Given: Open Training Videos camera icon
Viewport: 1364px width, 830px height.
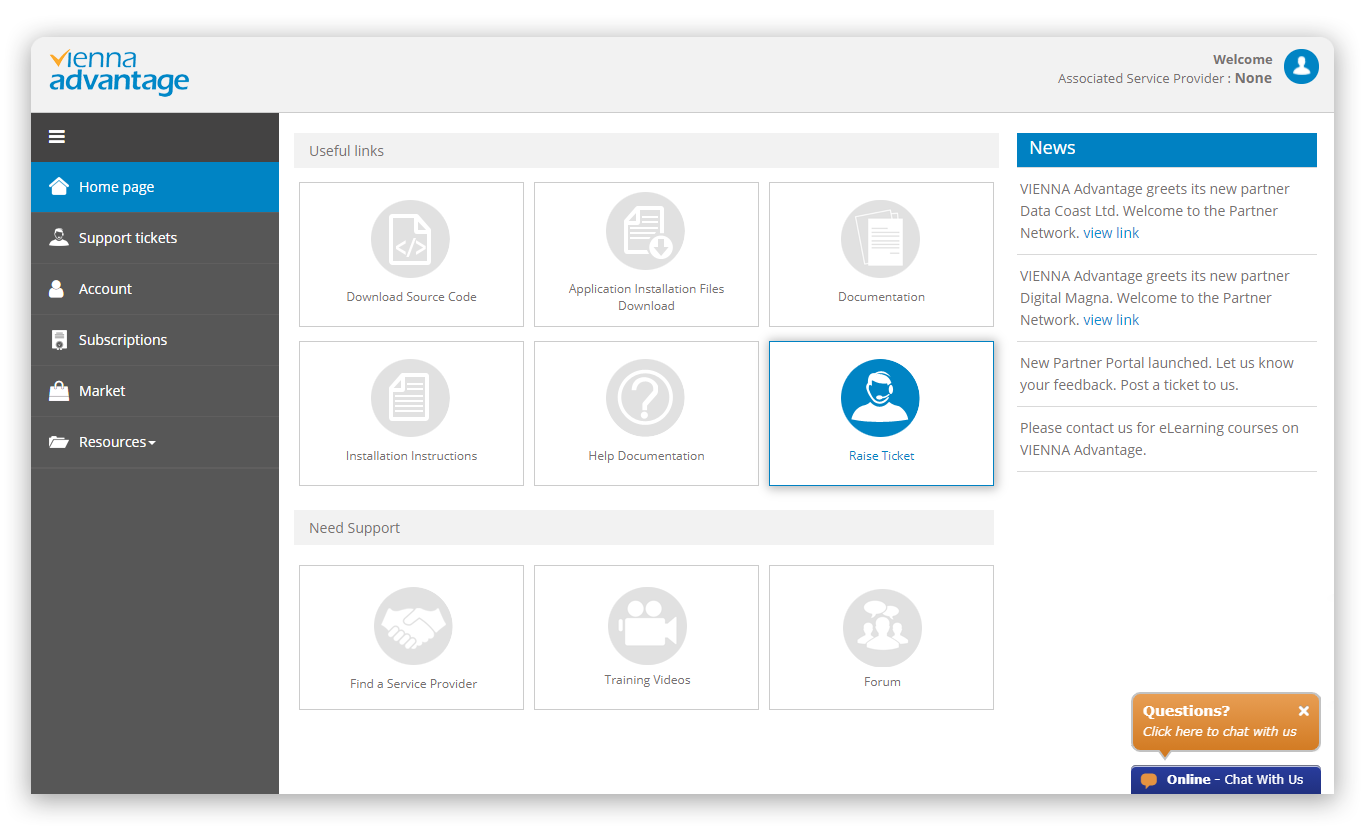Looking at the screenshot, I should [x=647, y=626].
